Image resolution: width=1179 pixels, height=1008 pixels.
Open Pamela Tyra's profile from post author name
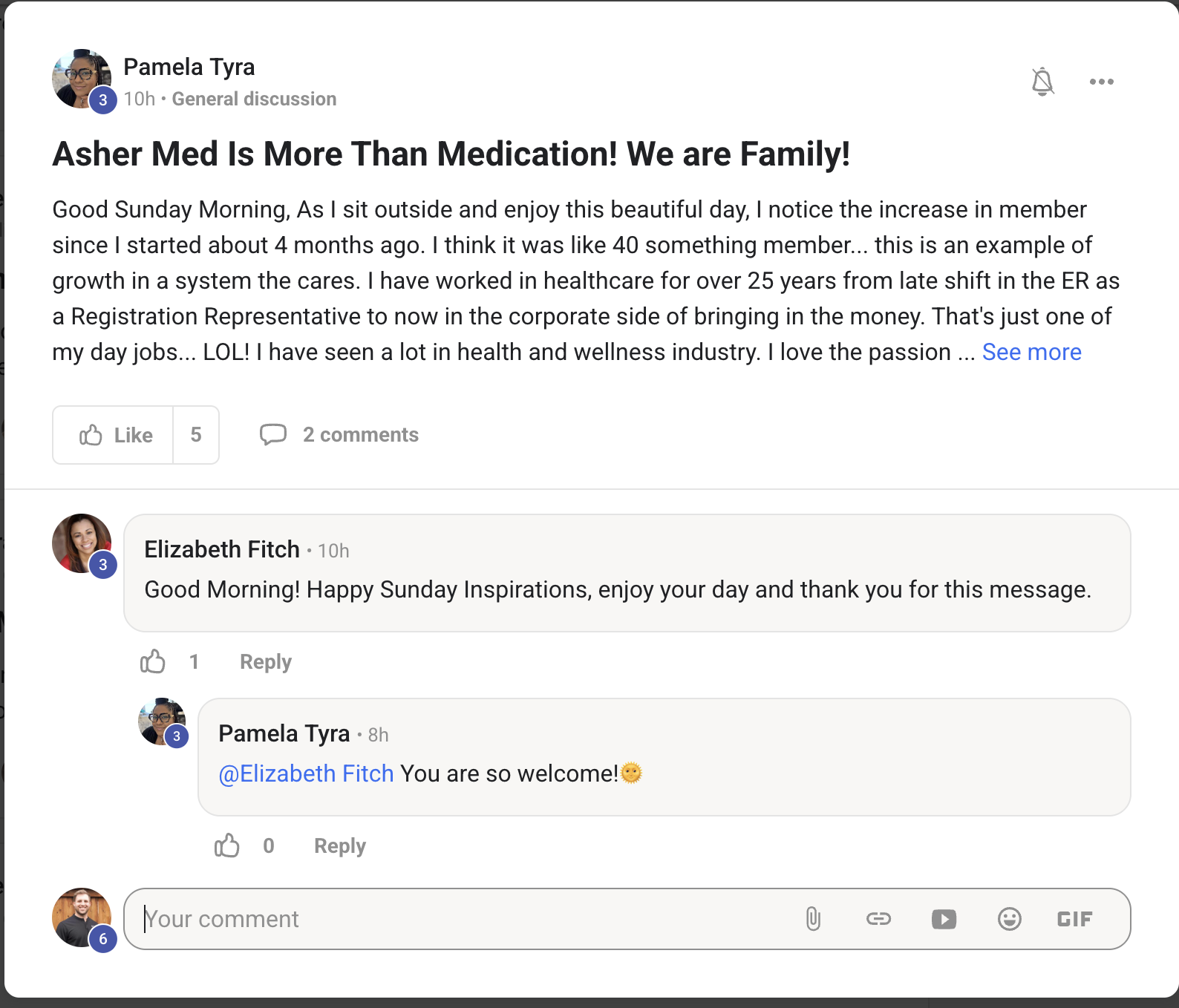tap(189, 67)
